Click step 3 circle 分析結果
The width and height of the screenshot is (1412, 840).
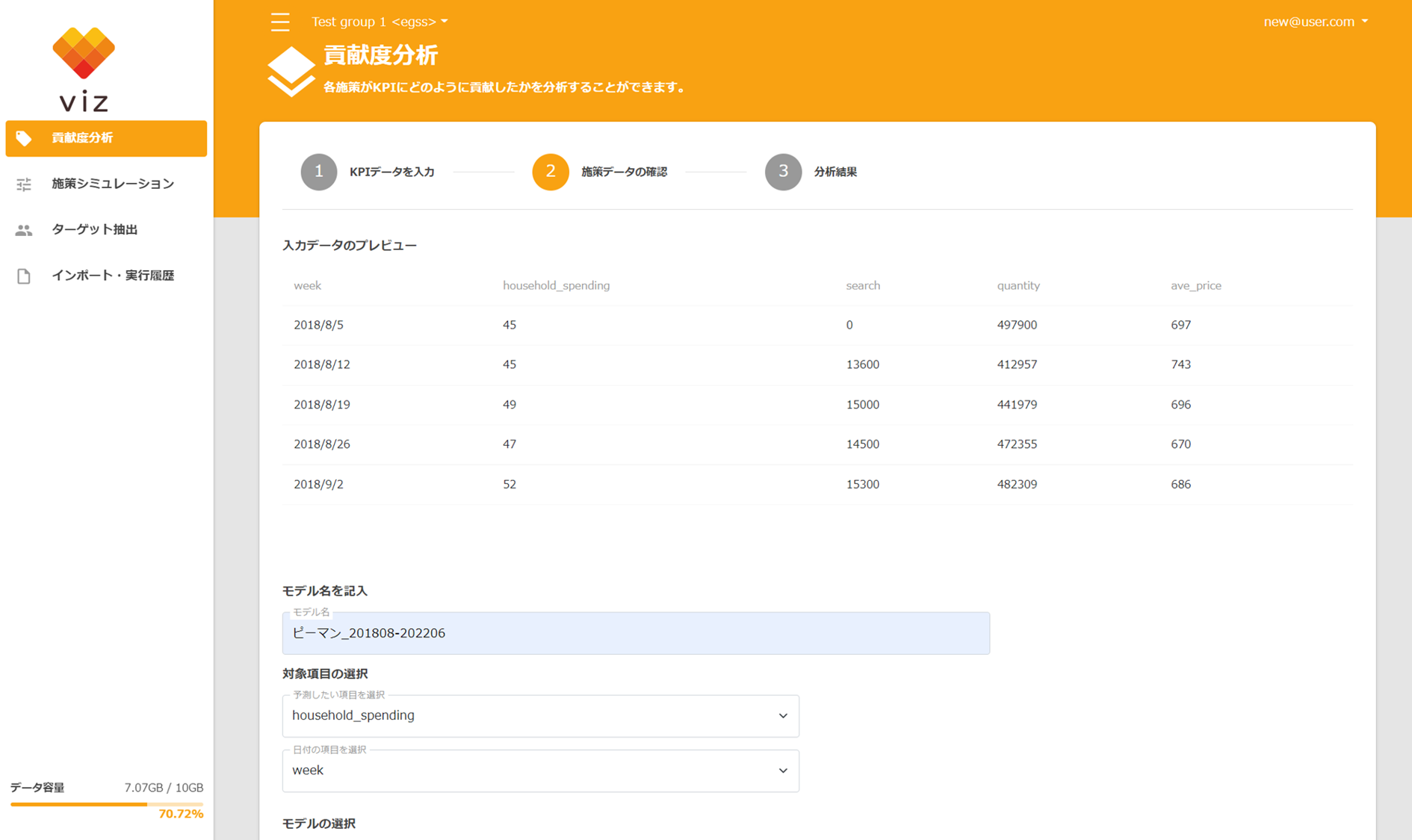pyautogui.click(x=783, y=172)
